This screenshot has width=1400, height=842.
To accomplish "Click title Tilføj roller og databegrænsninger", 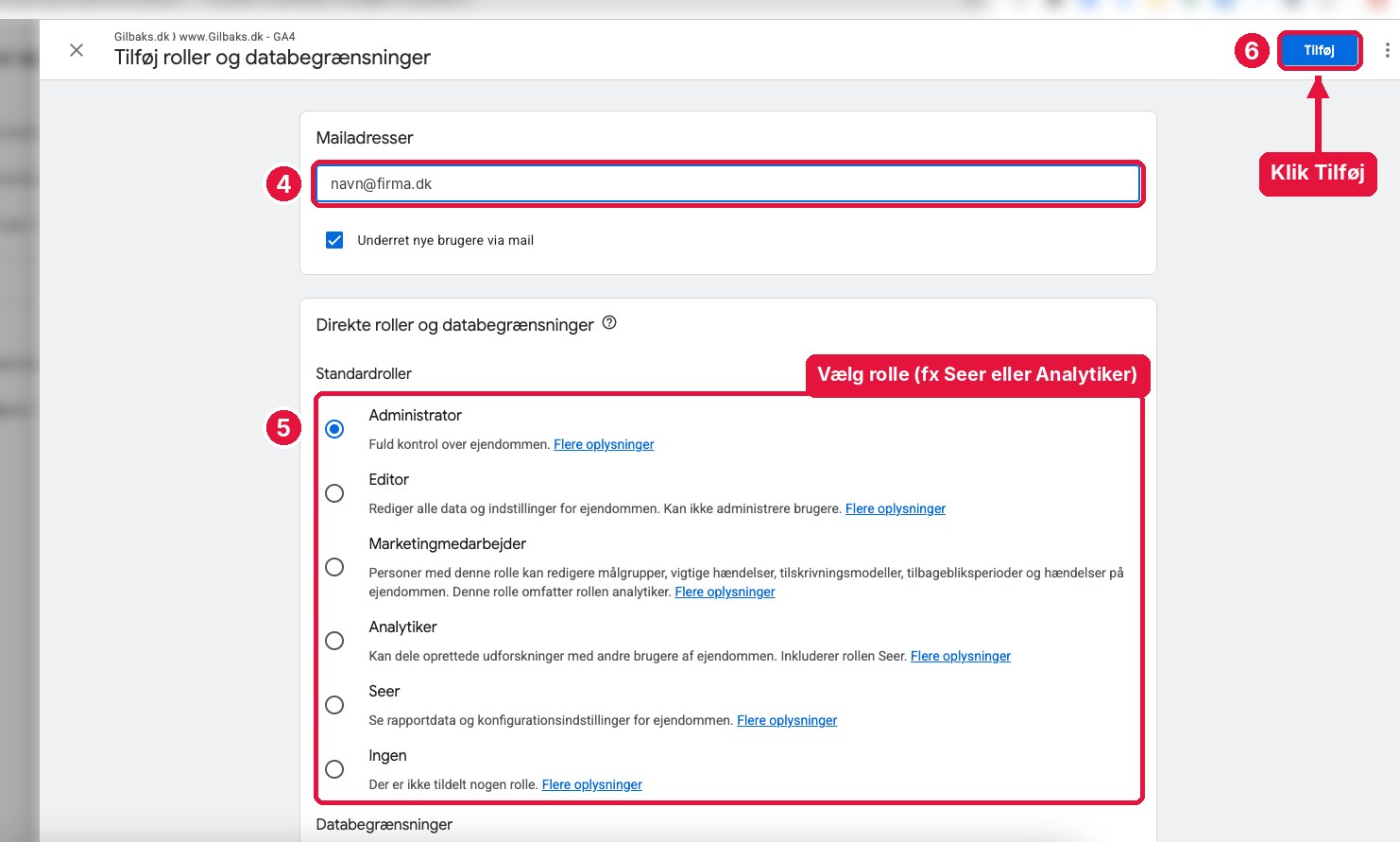I will [x=273, y=57].
